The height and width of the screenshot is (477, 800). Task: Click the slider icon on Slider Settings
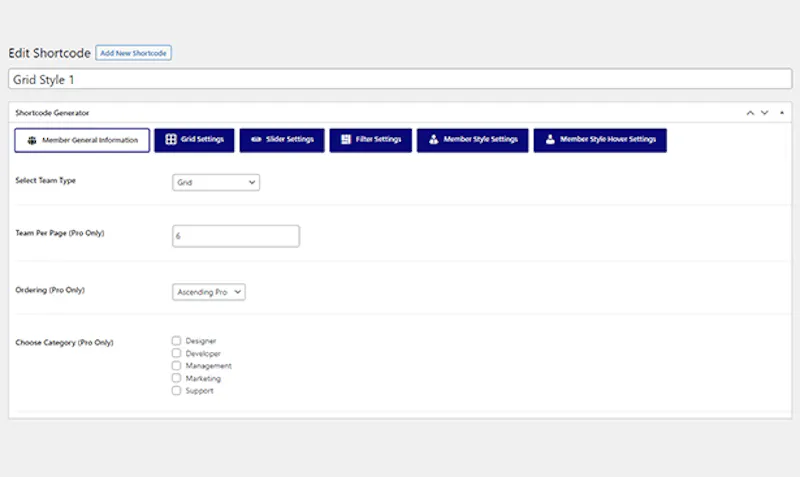[x=256, y=139]
